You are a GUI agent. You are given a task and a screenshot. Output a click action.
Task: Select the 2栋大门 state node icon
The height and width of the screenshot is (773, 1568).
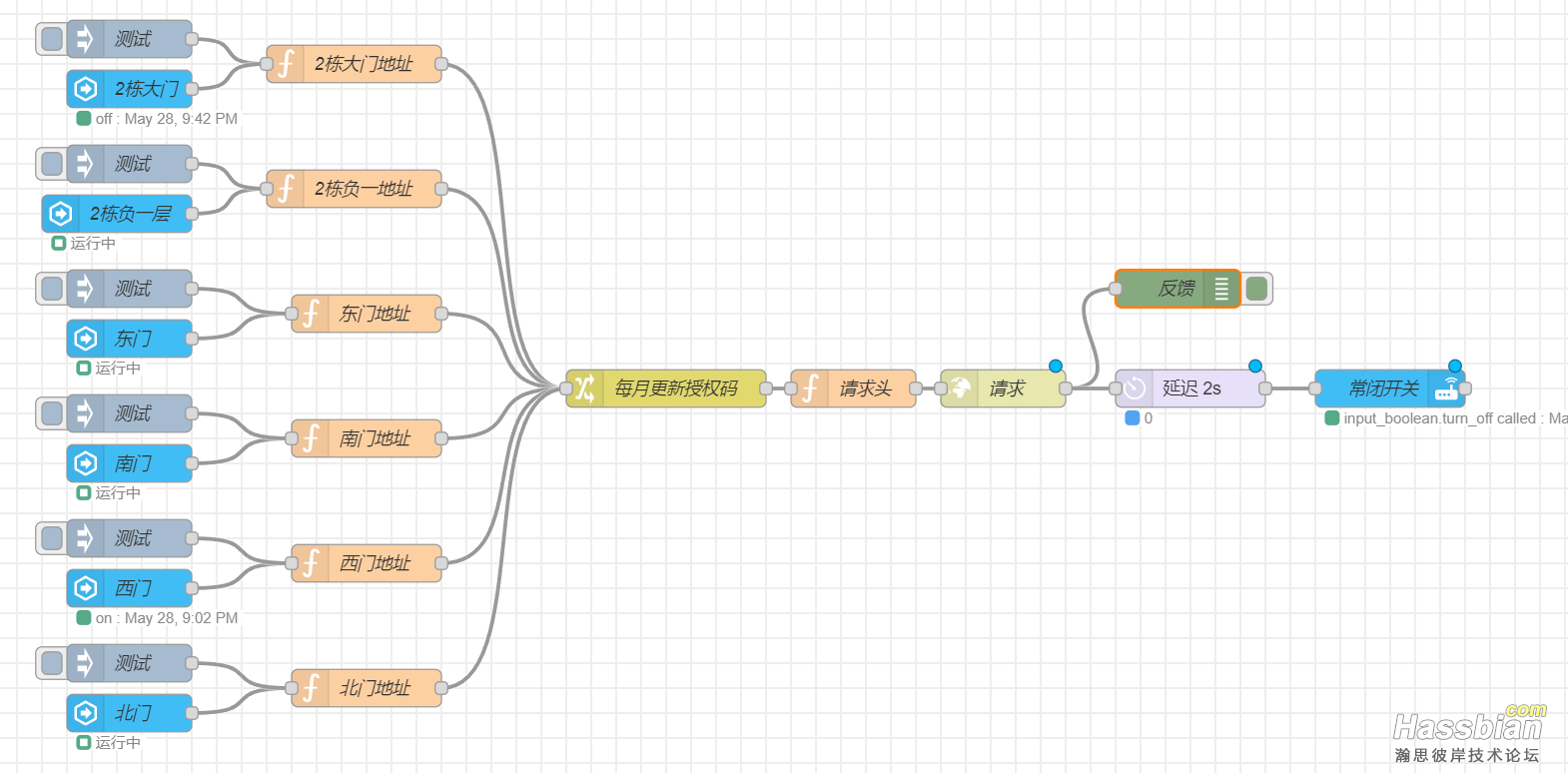click(86, 89)
